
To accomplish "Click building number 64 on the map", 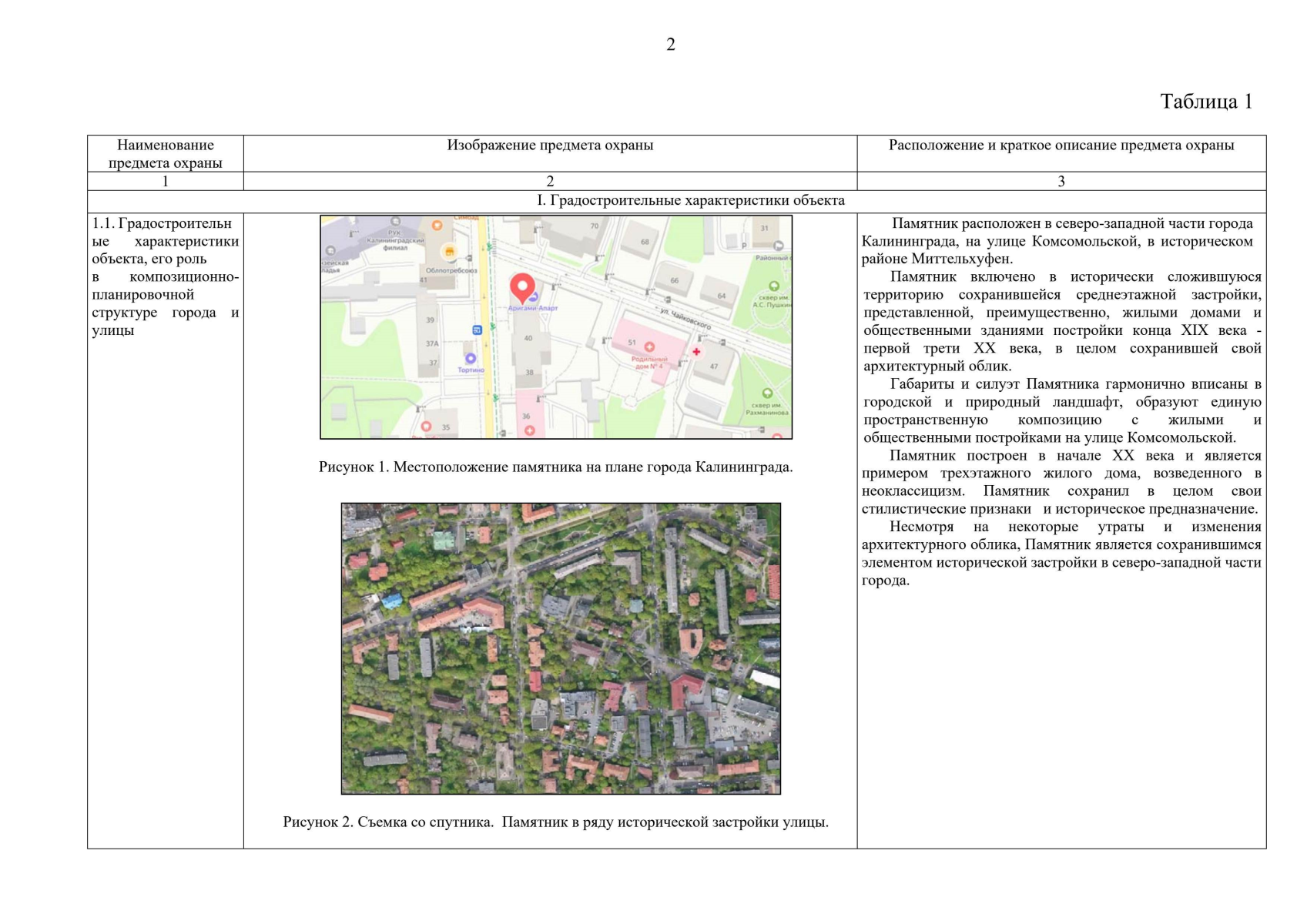I will 722,296.
